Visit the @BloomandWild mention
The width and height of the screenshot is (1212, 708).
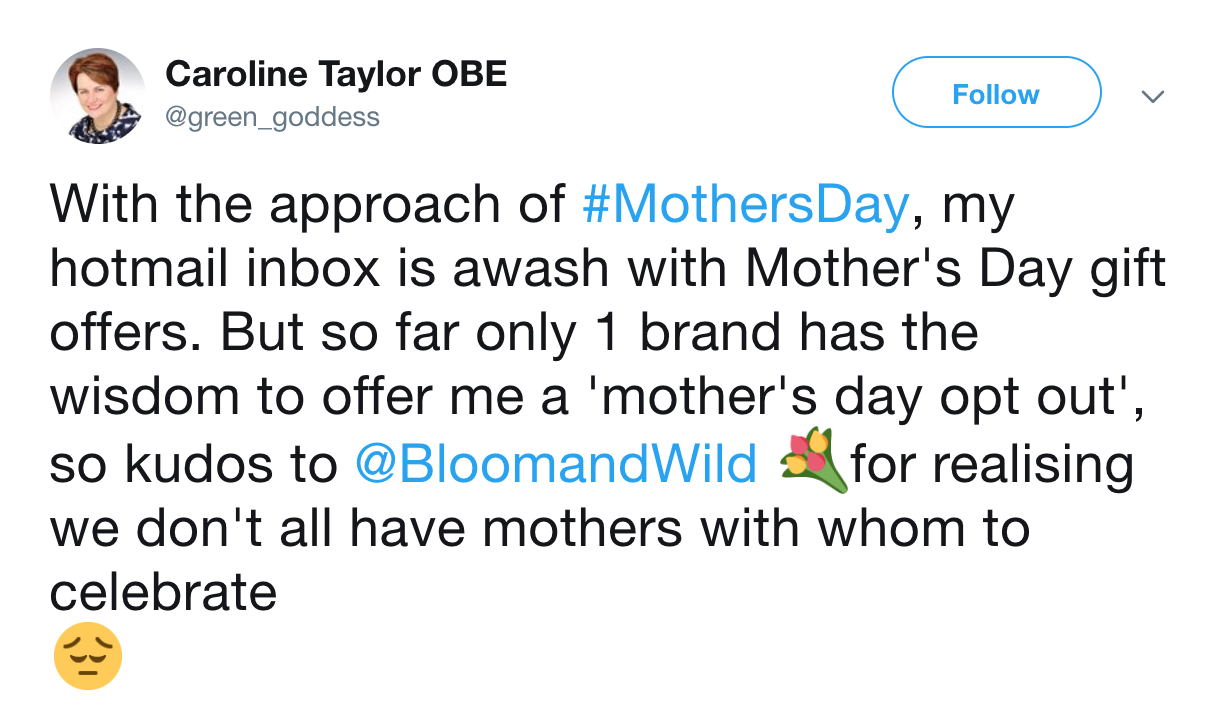556,465
